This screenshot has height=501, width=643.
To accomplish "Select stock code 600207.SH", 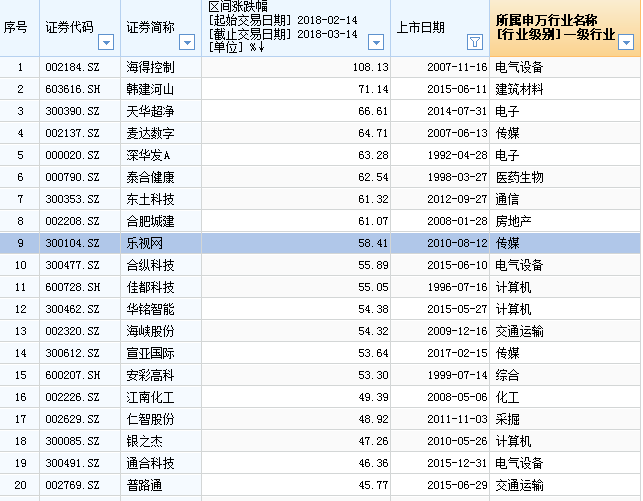I will (x=72, y=375).
